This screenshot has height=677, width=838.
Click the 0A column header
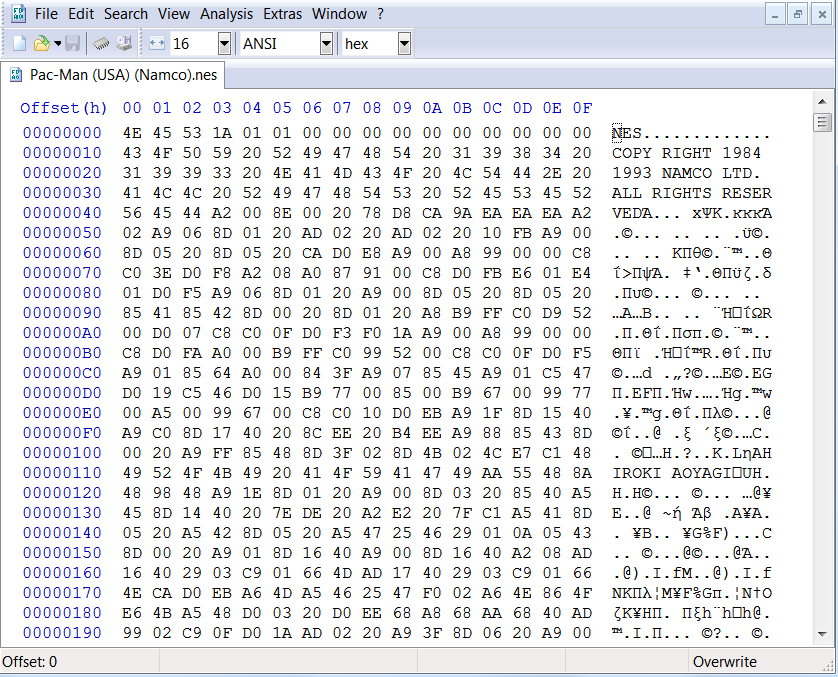pyautogui.click(x=432, y=108)
